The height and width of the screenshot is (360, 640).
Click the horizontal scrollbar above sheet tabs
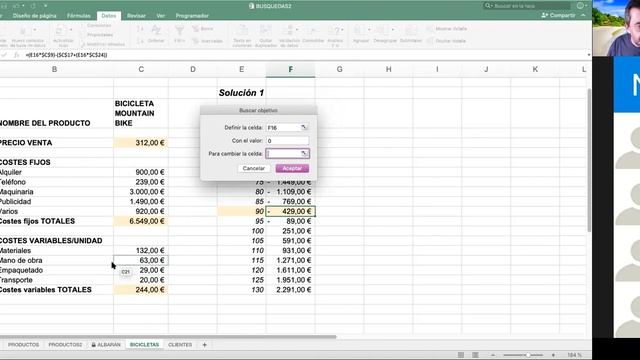click(x=167, y=337)
